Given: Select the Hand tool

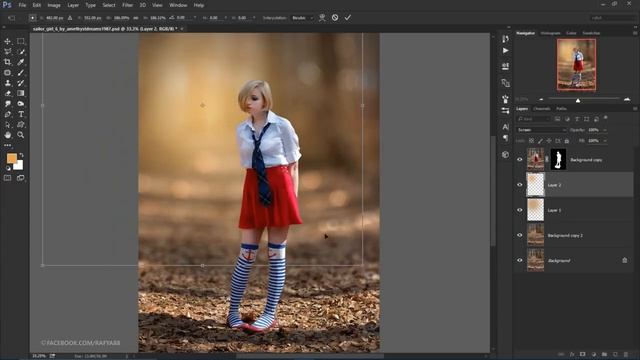Looking at the screenshot, I should (7, 135).
